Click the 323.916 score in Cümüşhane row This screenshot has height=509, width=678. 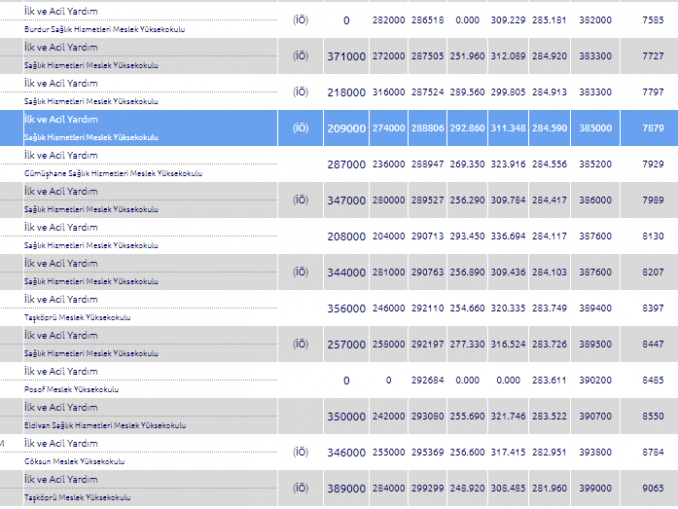(507, 164)
